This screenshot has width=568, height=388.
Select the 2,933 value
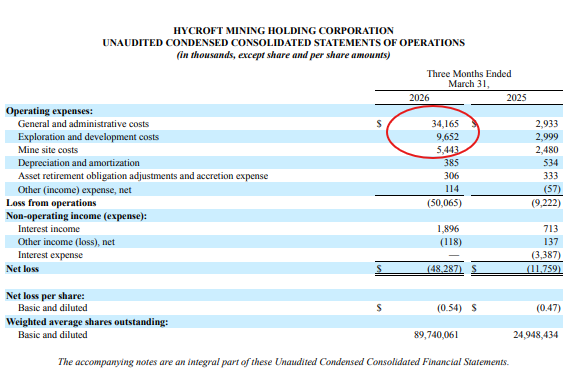click(547, 124)
